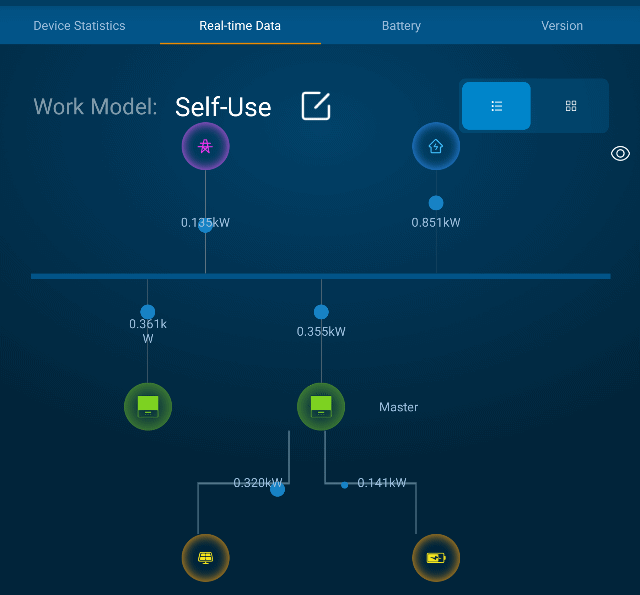This screenshot has height=595, width=640.
Task: Select the Real-time Data tab
Action: click(240, 26)
